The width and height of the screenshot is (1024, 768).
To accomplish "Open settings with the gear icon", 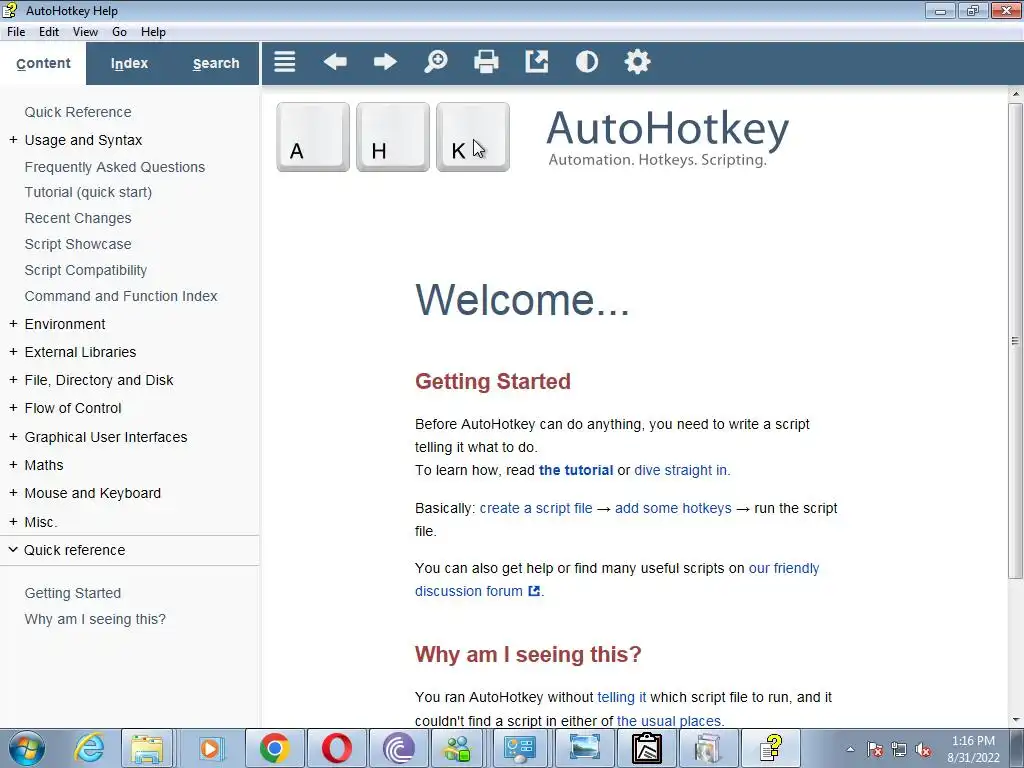I will tap(637, 62).
